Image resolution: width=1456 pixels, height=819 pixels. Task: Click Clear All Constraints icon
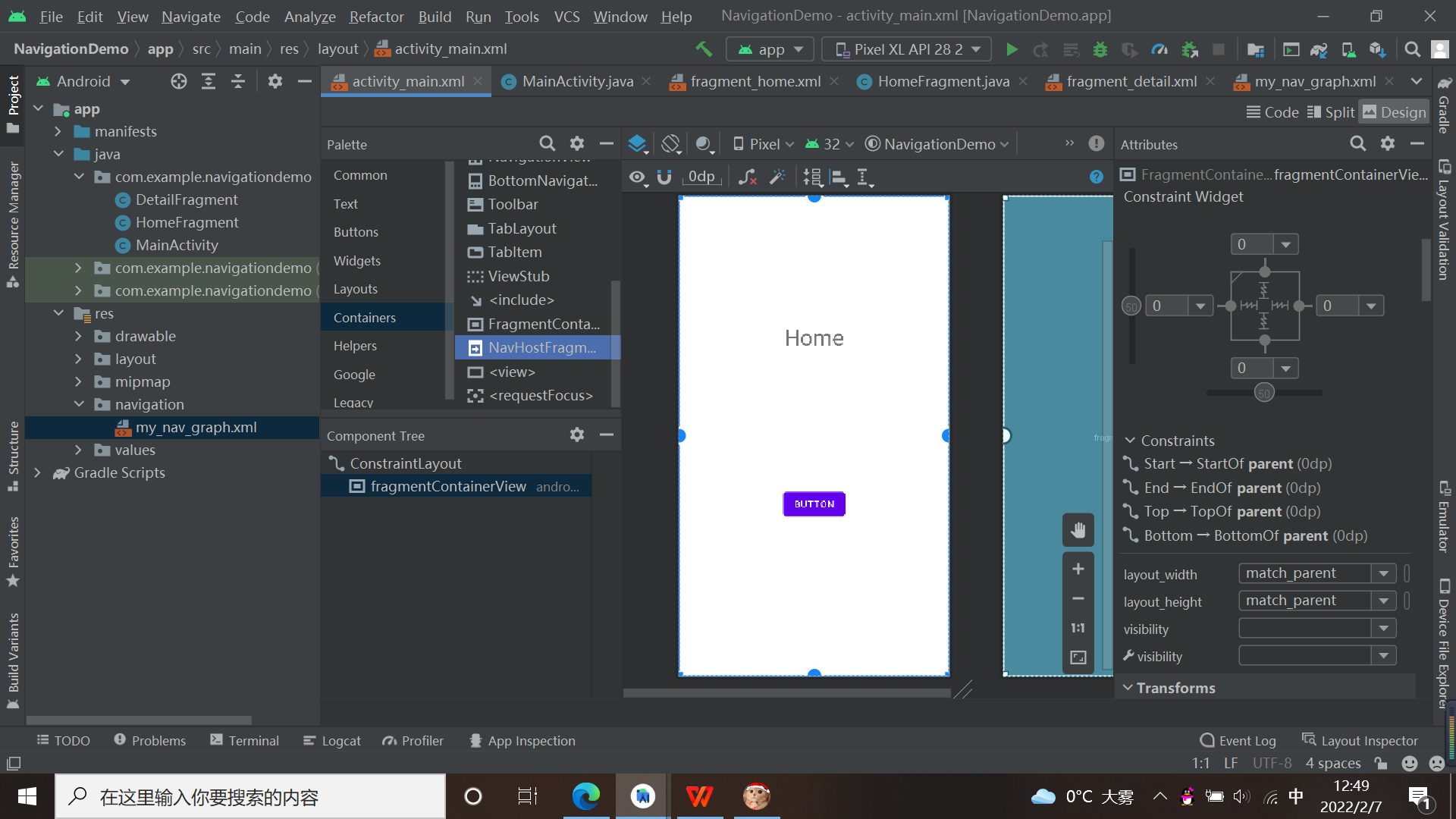[x=747, y=177]
